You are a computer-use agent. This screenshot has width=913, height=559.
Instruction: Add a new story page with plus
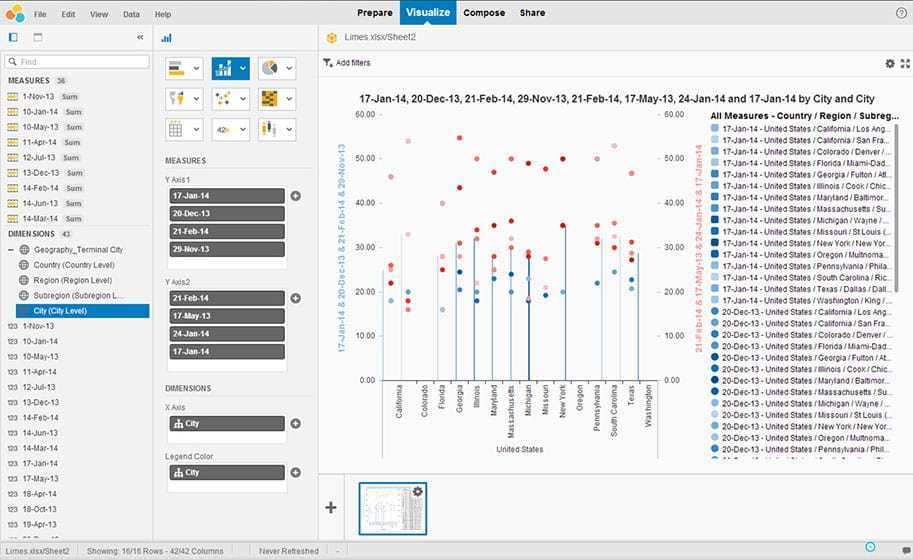coord(331,507)
